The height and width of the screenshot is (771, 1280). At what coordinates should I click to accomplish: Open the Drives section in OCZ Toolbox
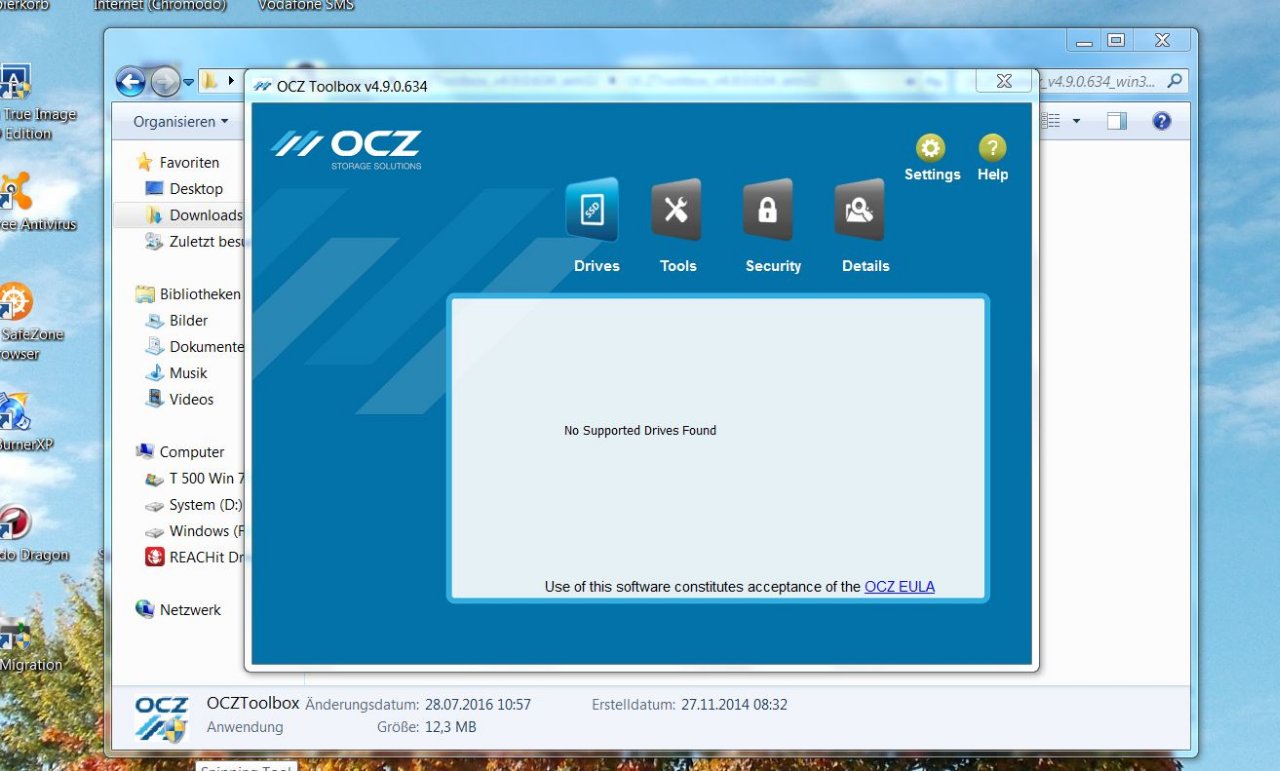pos(594,210)
